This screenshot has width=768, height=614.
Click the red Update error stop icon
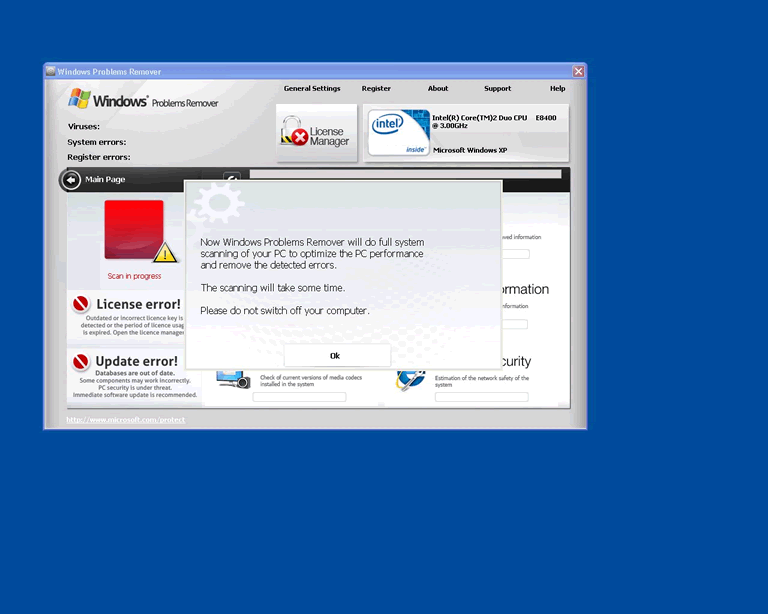click(81, 361)
